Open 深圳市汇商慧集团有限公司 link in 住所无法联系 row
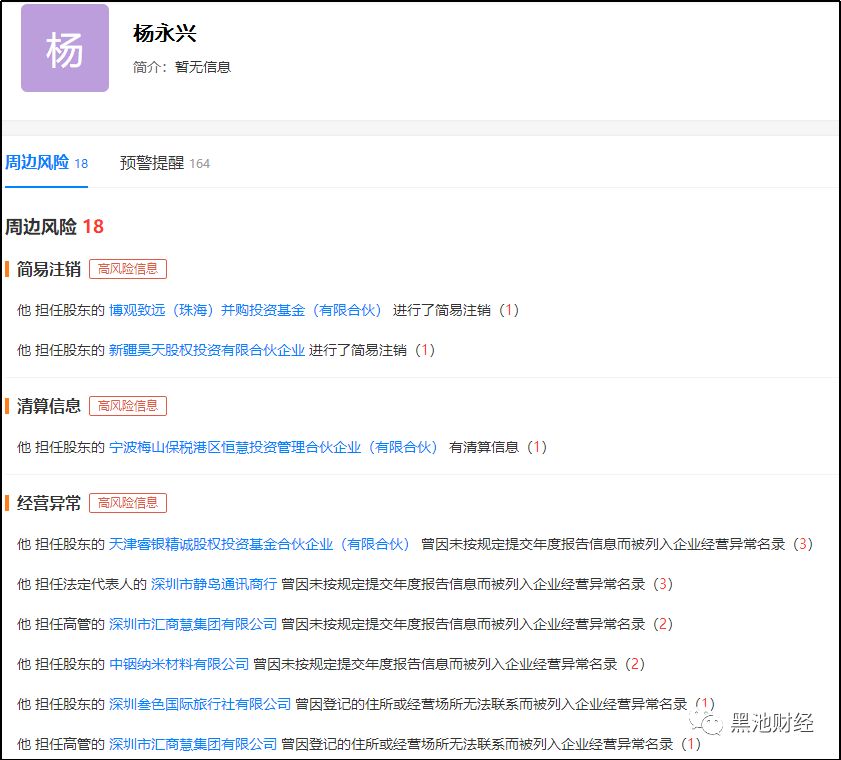841x760 pixels. pos(193,744)
